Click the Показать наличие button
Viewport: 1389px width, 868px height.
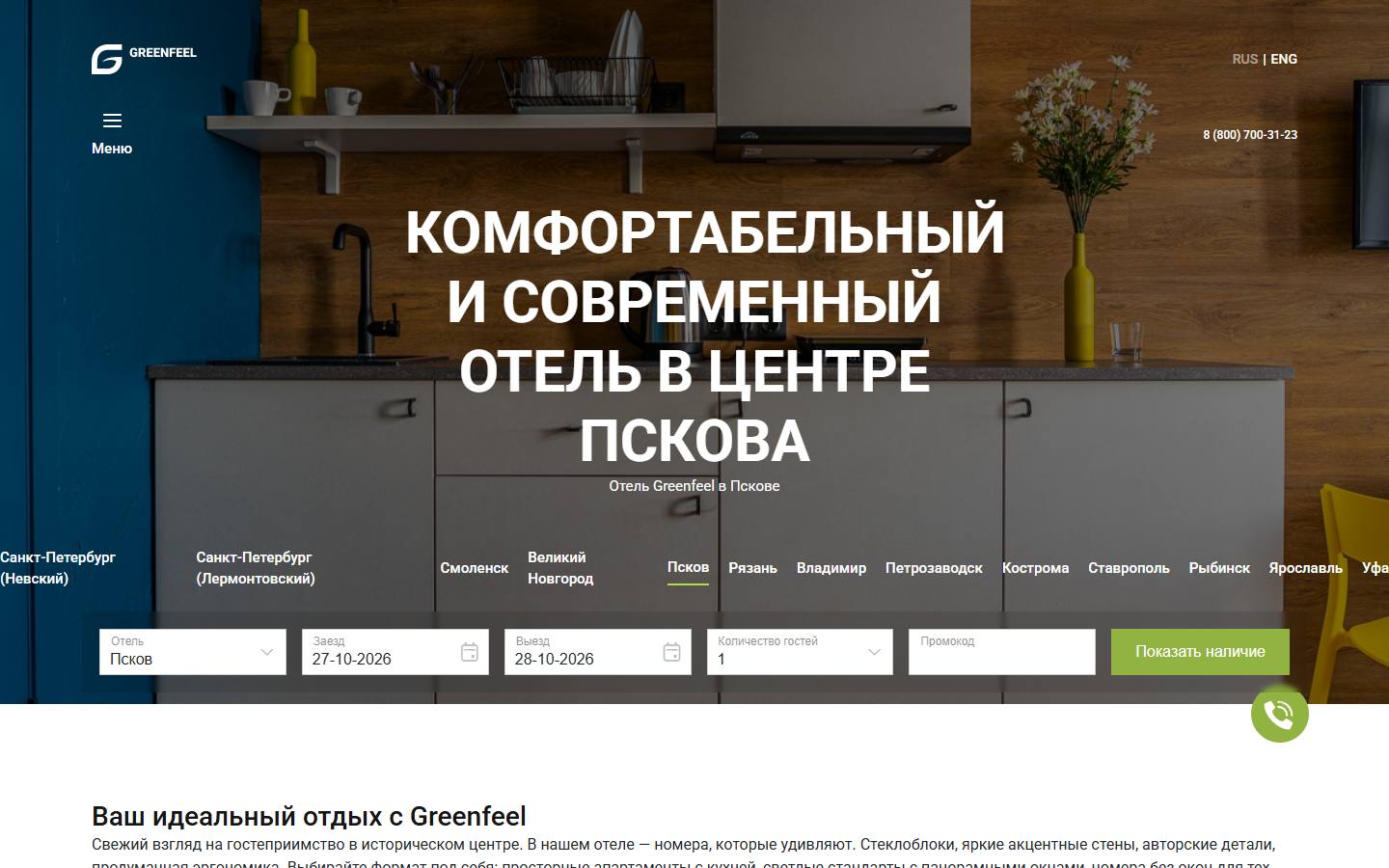click(x=1200, y=652)
